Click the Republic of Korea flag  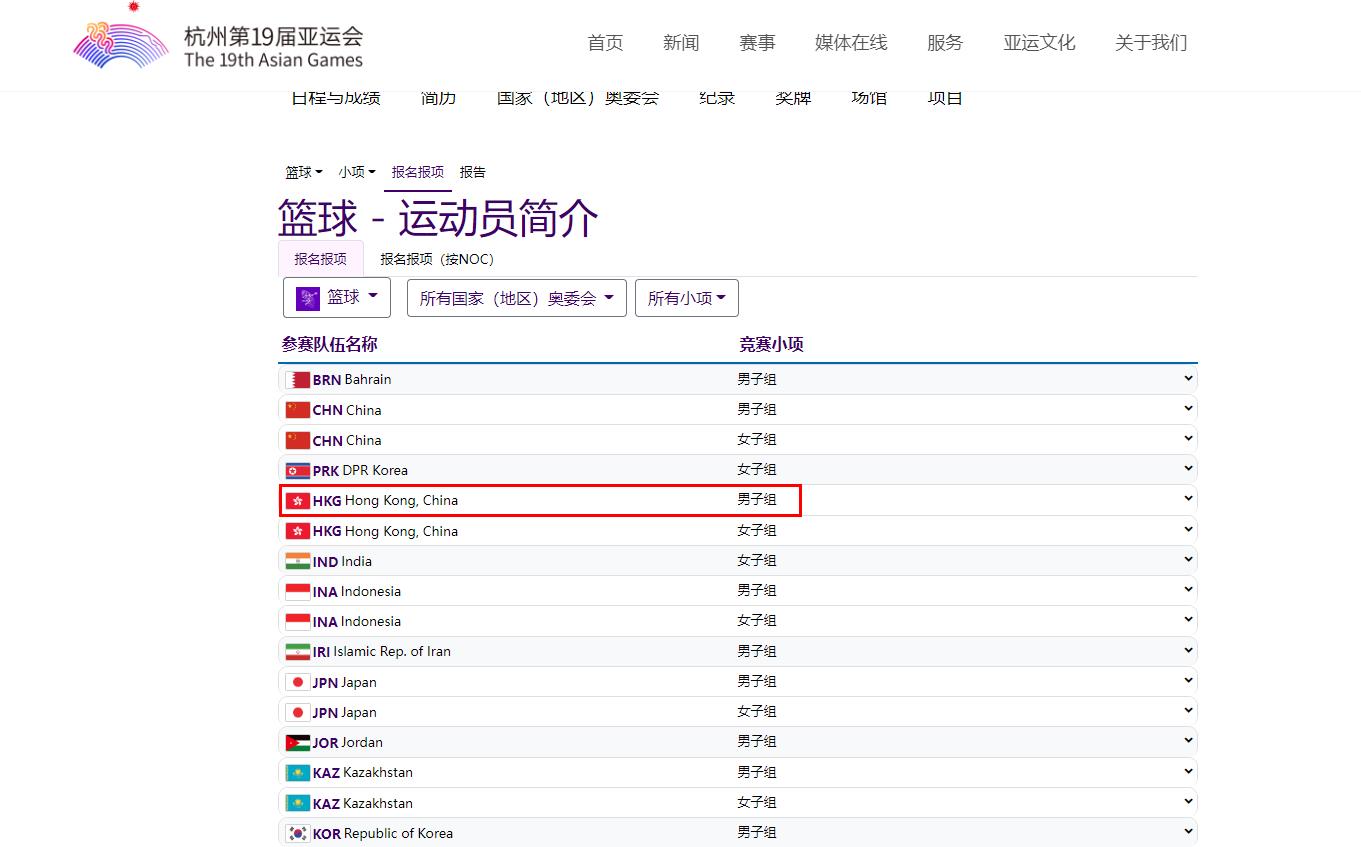pyautogui.click(x=298, y=833)
